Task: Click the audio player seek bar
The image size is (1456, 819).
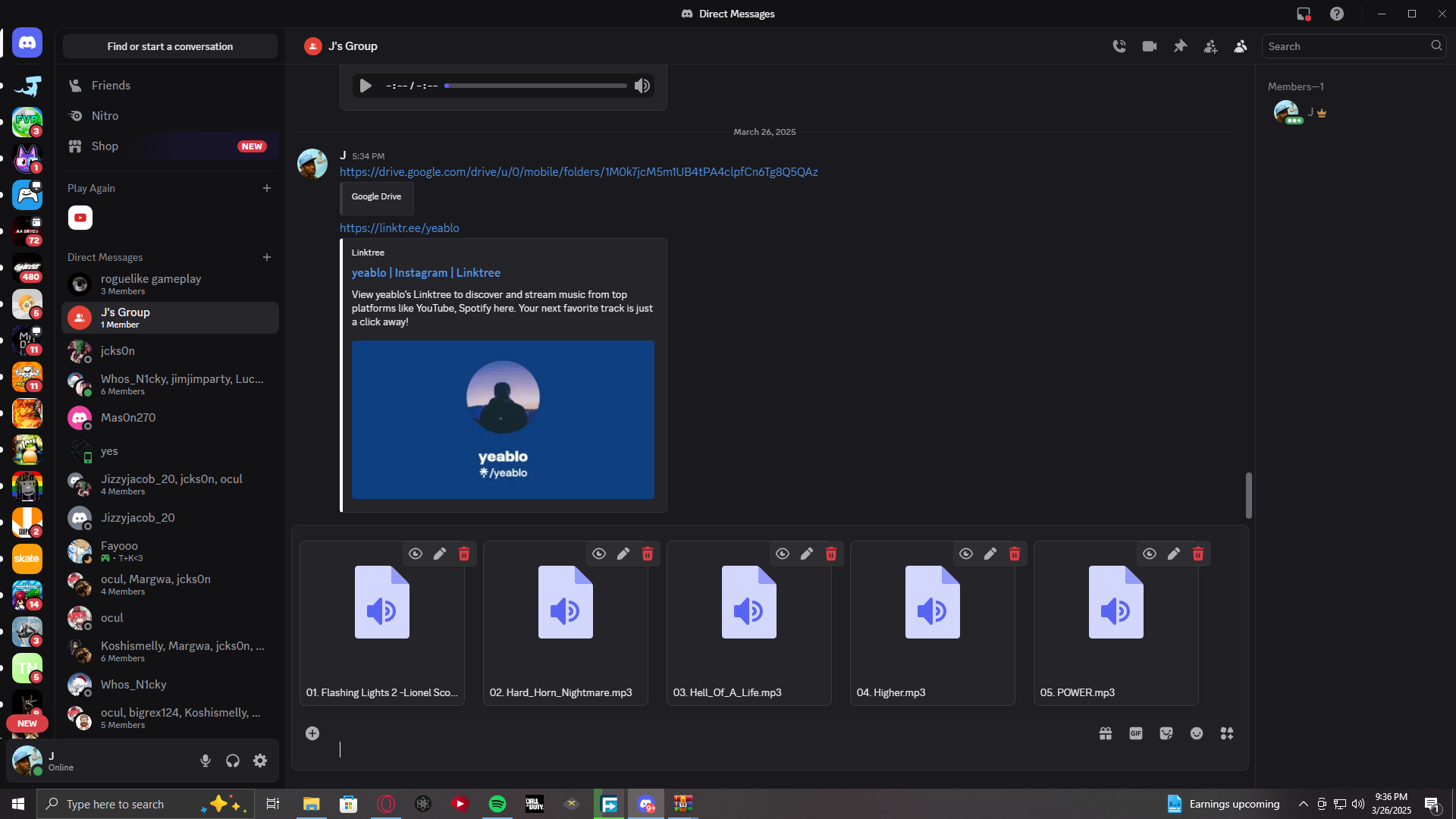Action: pyautogui.click(x=535, y=86)
